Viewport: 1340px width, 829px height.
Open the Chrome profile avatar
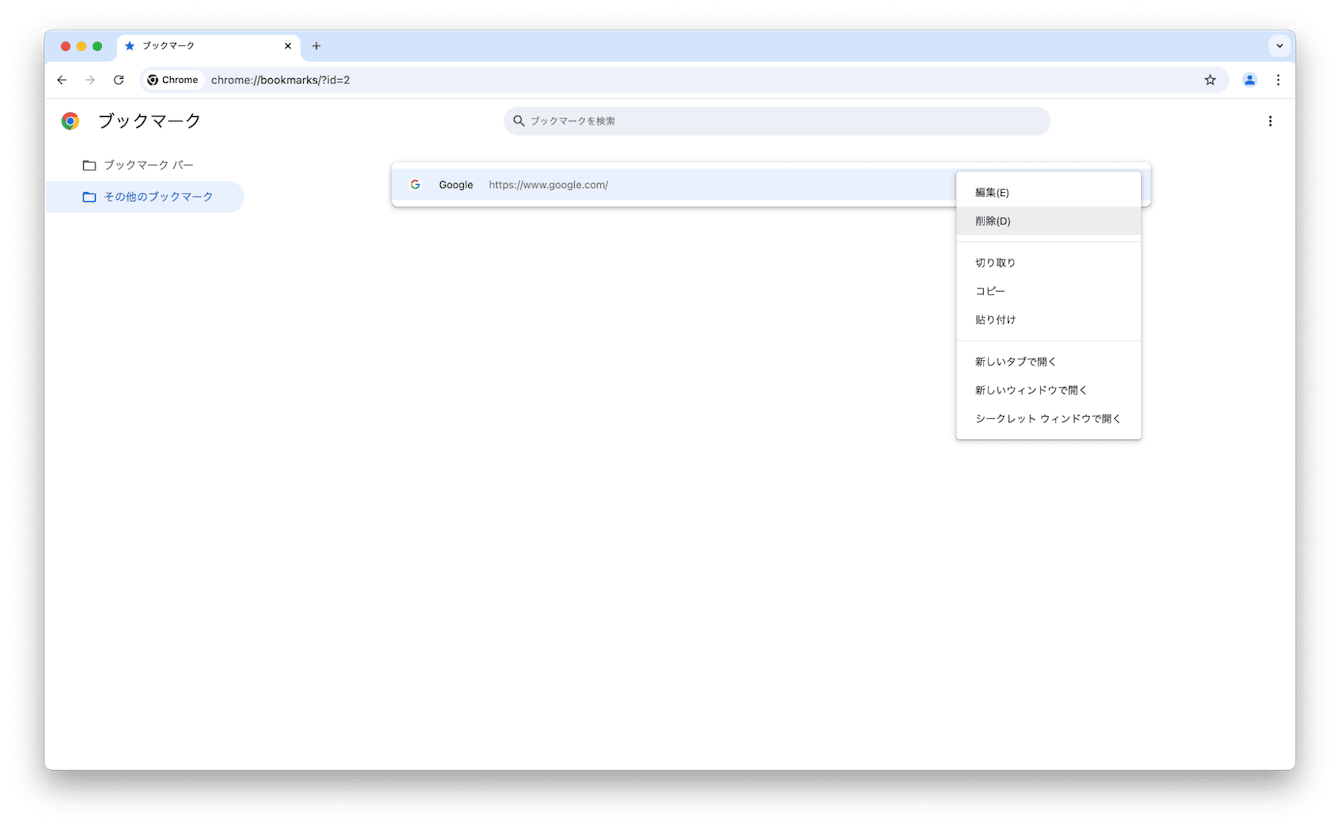click(1249, 80)
